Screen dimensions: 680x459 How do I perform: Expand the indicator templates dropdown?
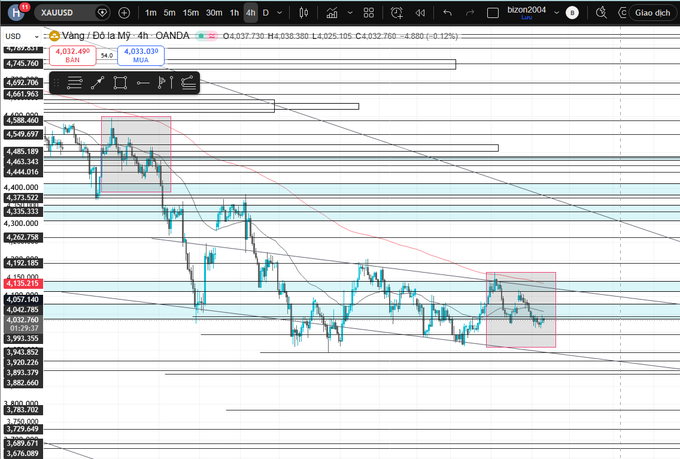click(350, 13)
